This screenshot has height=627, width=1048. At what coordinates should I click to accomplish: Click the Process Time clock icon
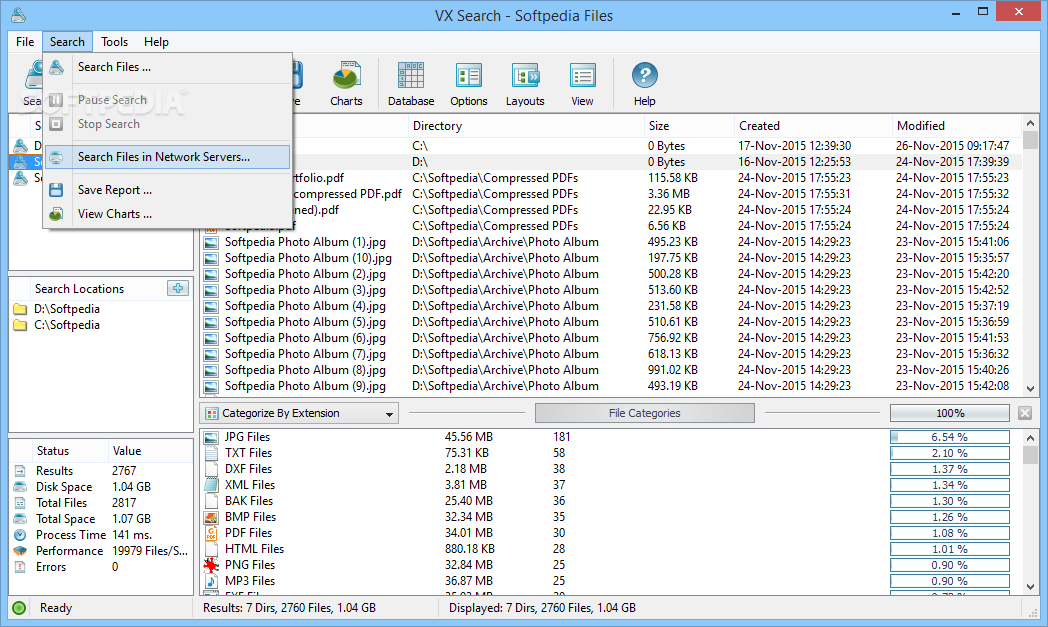[20, 535]
